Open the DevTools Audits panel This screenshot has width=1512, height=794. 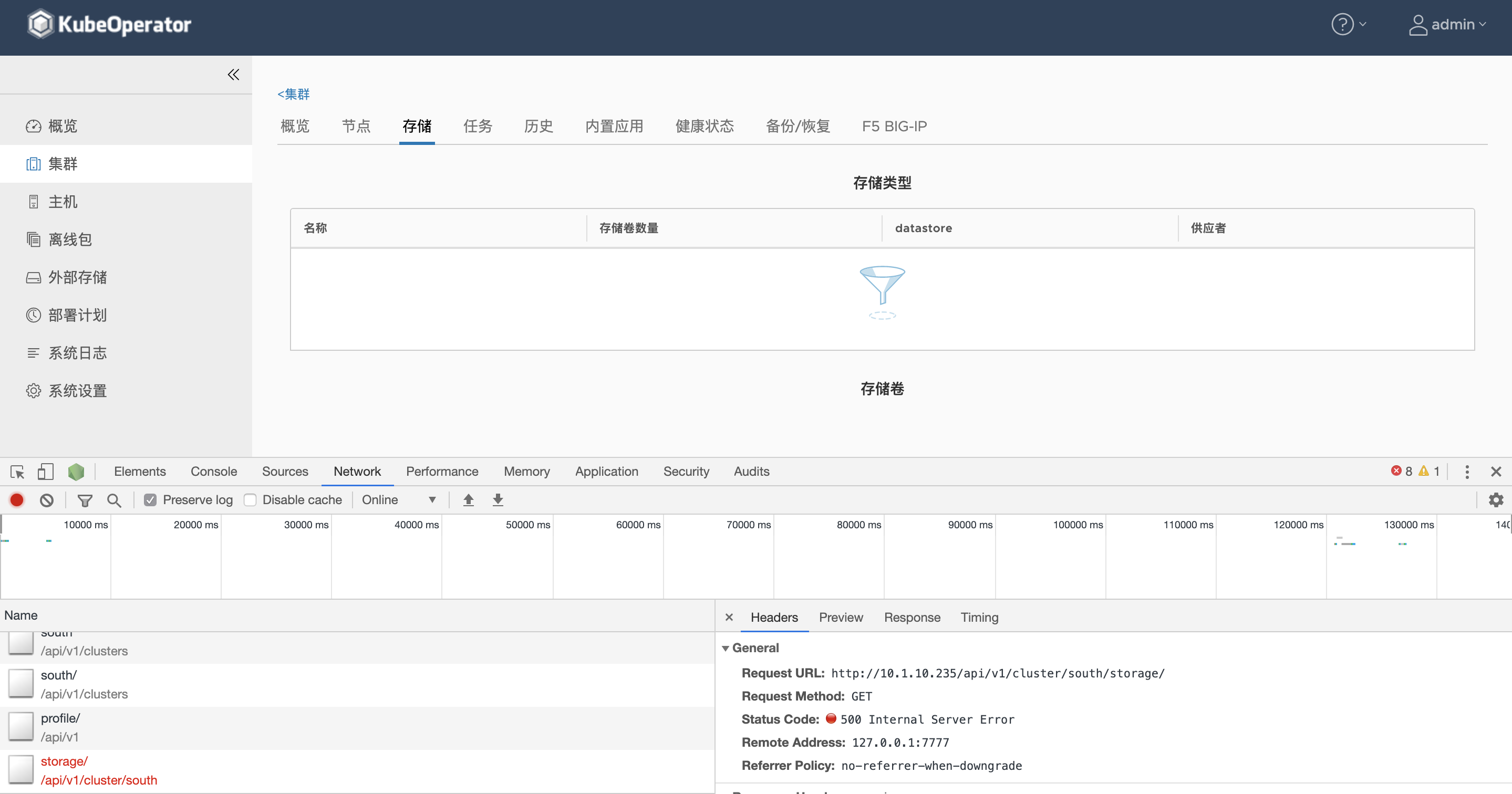pyautogui.click(x=751, y=471)
